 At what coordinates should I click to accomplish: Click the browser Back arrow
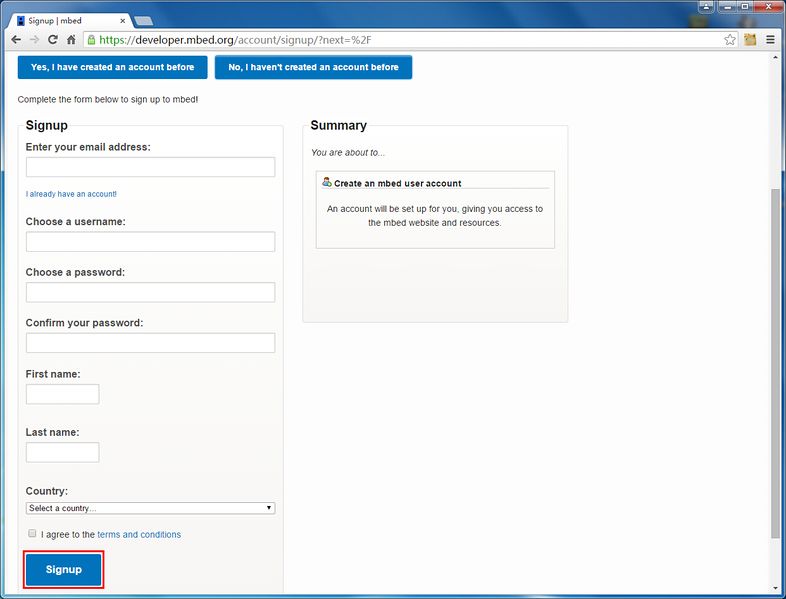click(x=16, y=40)
